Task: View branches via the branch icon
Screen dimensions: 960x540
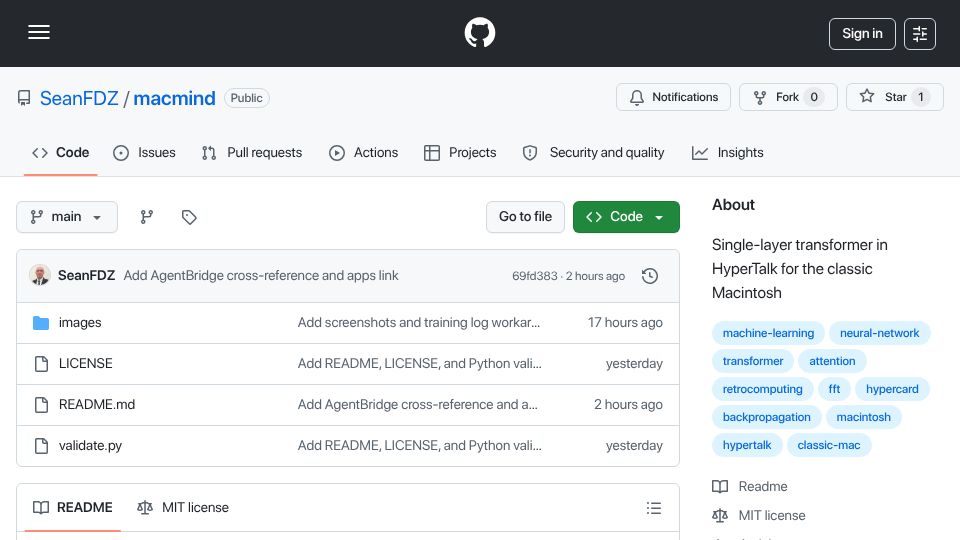Action: click(146, 217)
